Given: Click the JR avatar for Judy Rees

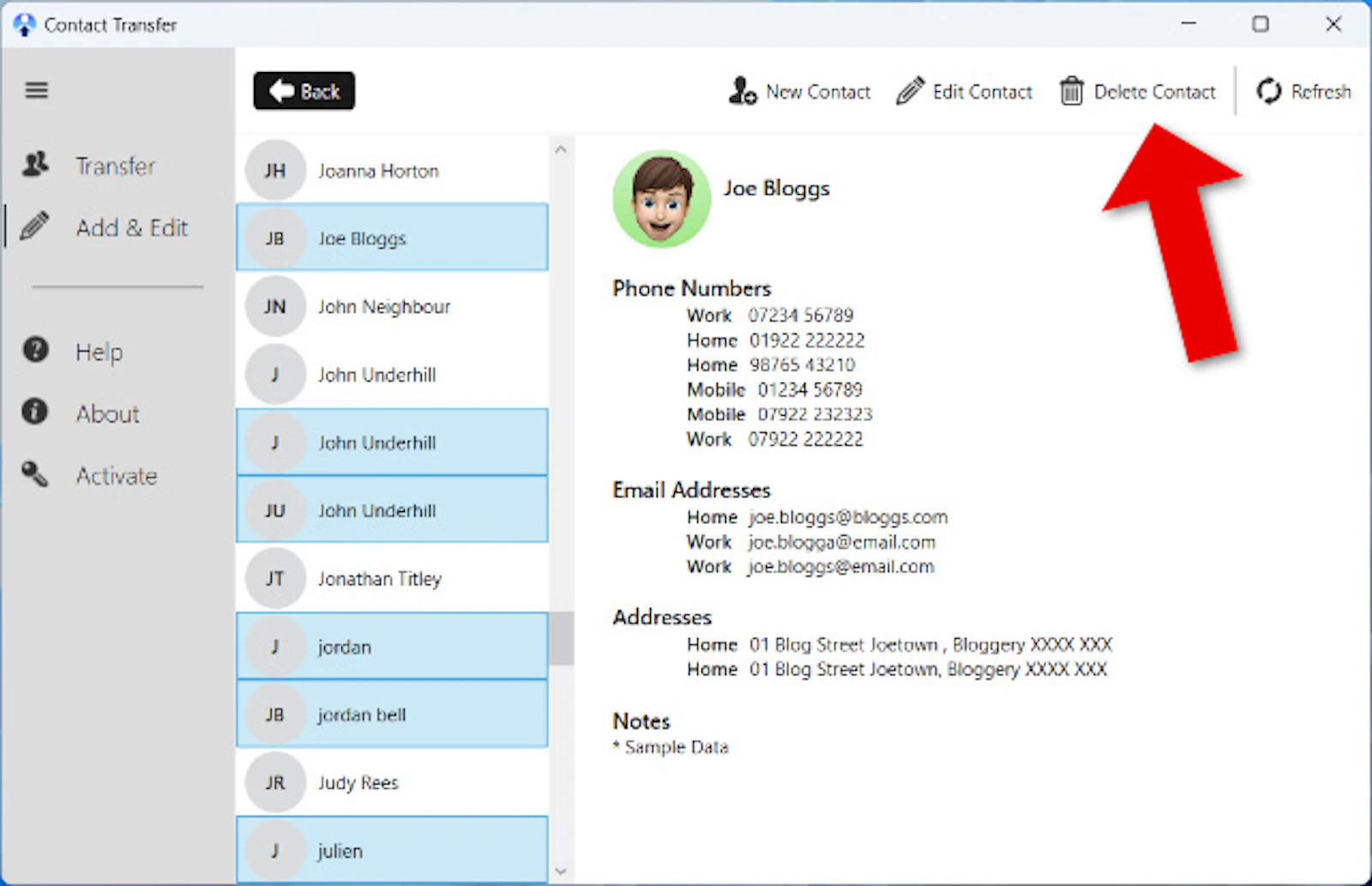Looking at the screenshot, I should (x=275, y=782).
